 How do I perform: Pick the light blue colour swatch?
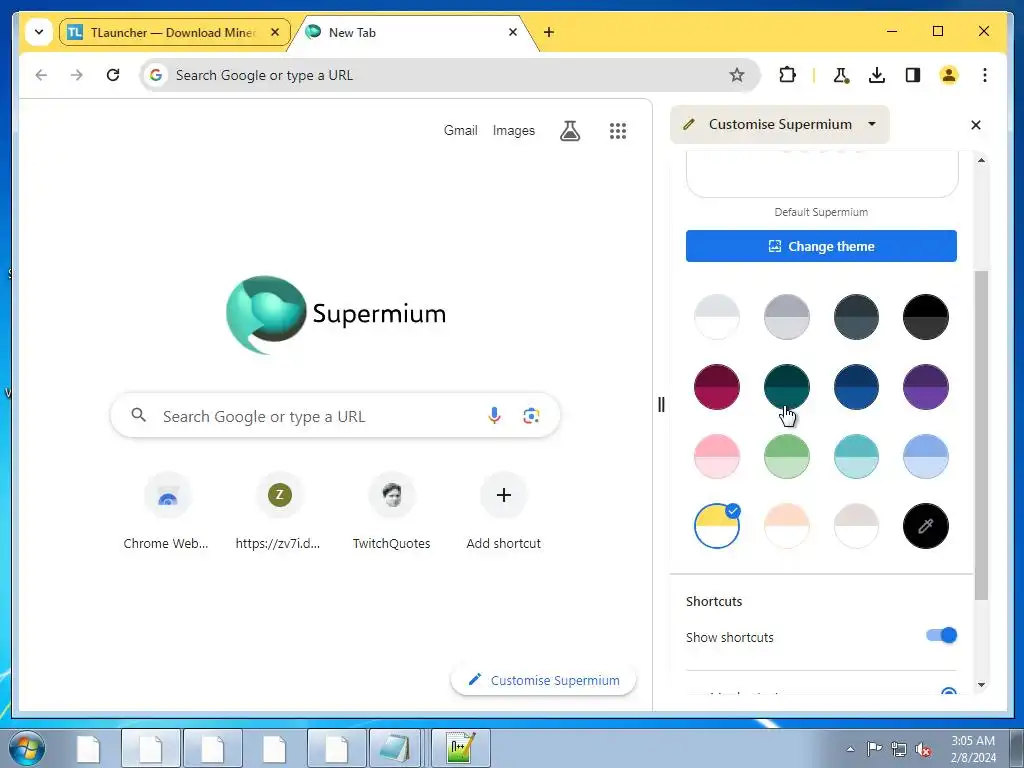point(925,456)
